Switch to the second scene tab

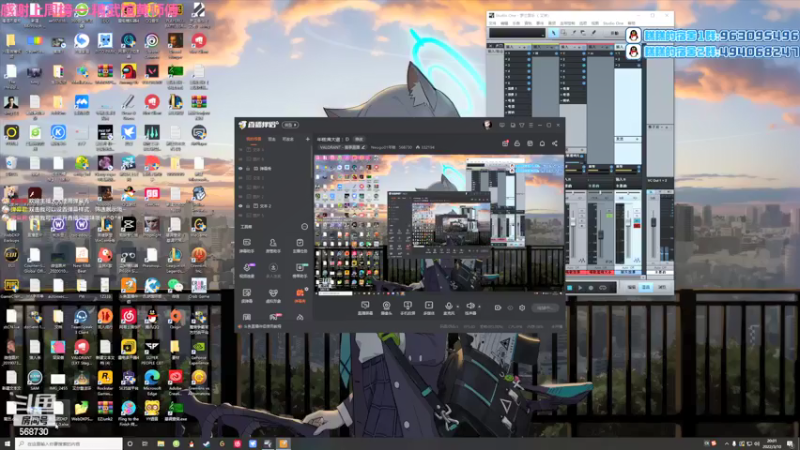pos(272,139)
